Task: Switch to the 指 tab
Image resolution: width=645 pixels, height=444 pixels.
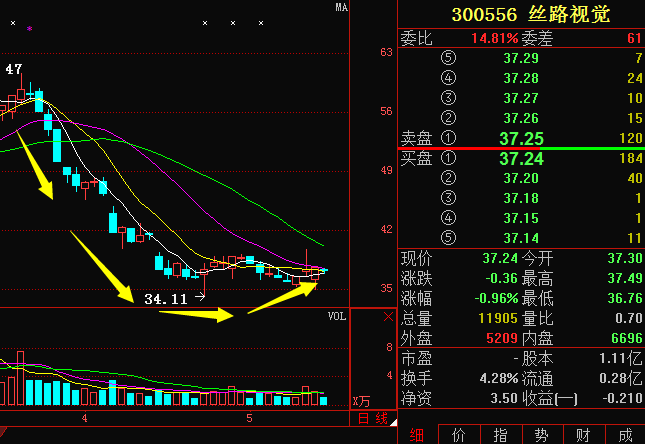Action: [501, 435]
